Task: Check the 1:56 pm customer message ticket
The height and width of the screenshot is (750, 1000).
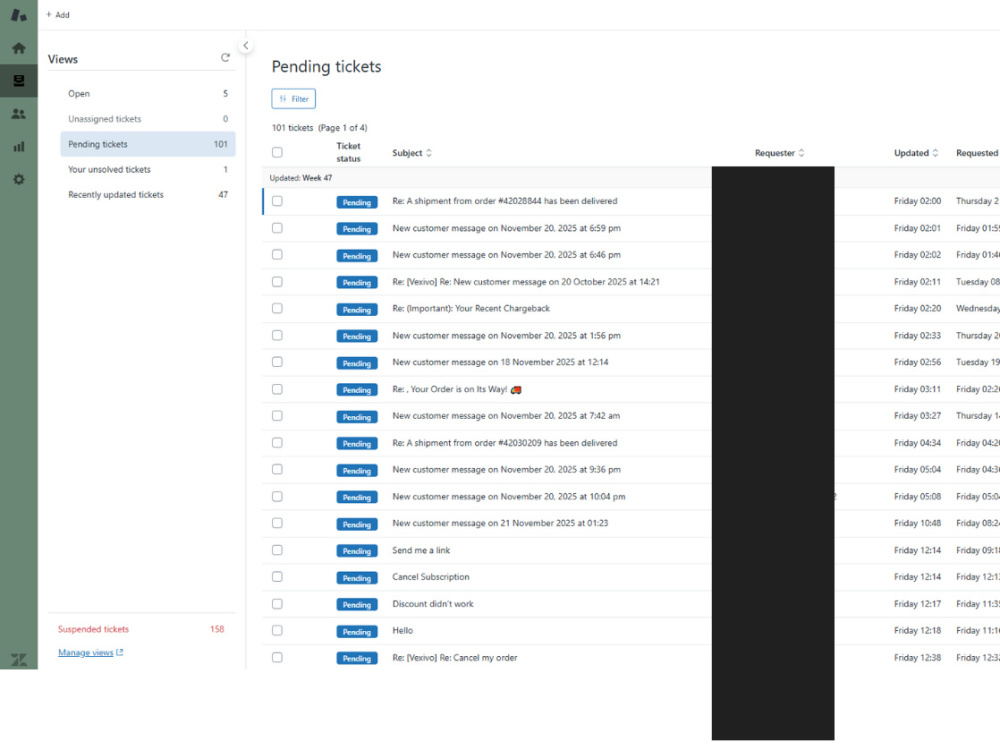Action: click(x=277, y=335)
